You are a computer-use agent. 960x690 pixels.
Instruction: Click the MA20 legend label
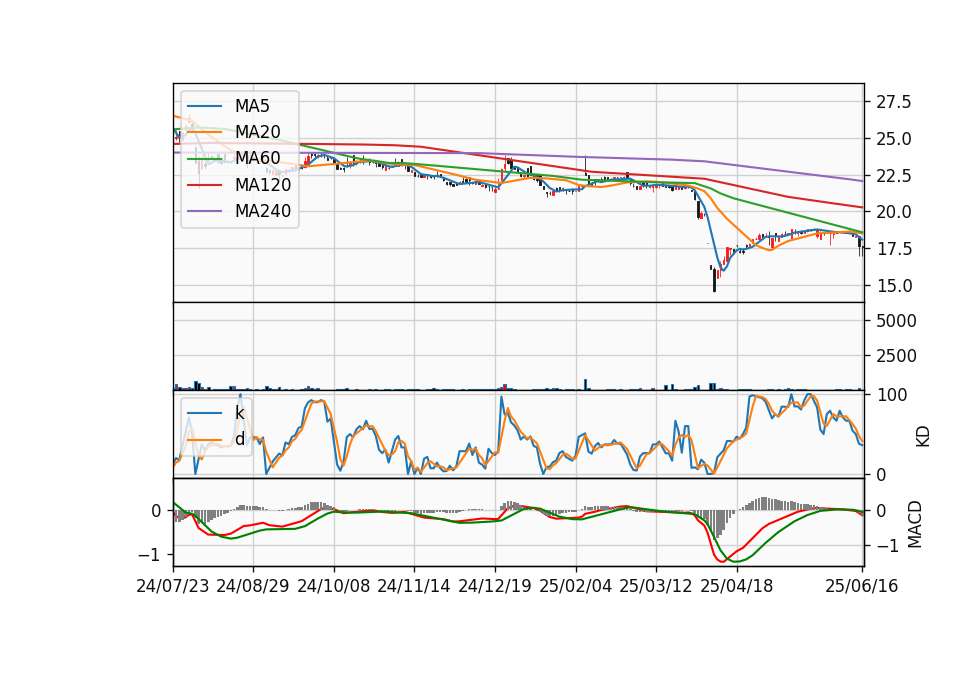click(257, 132)
